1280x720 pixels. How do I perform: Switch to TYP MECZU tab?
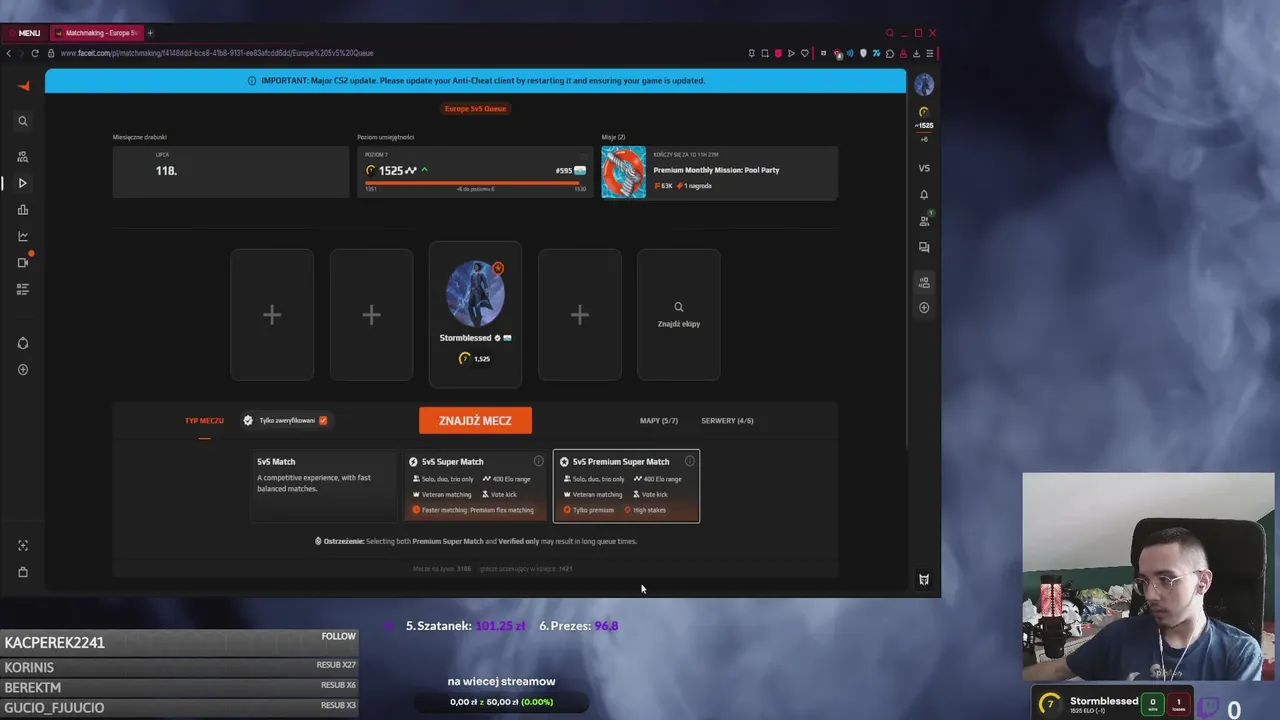(204, 420)
